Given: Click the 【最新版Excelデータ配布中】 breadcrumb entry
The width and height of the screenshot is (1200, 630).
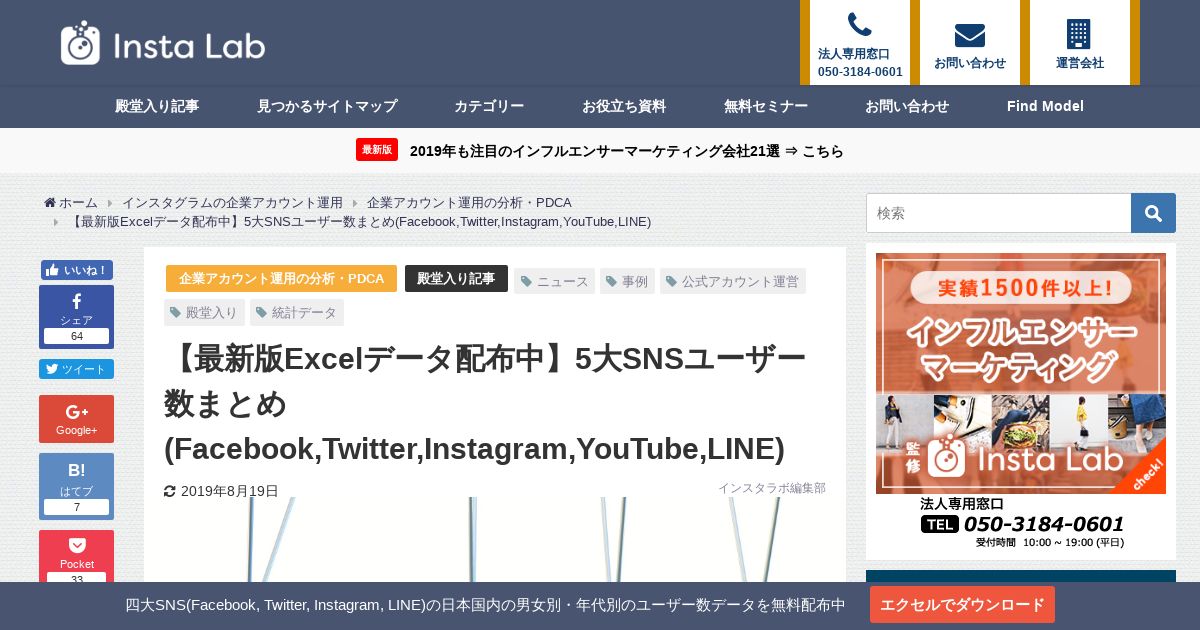Looking at the screenshot, I should click(x=359, y=221).
